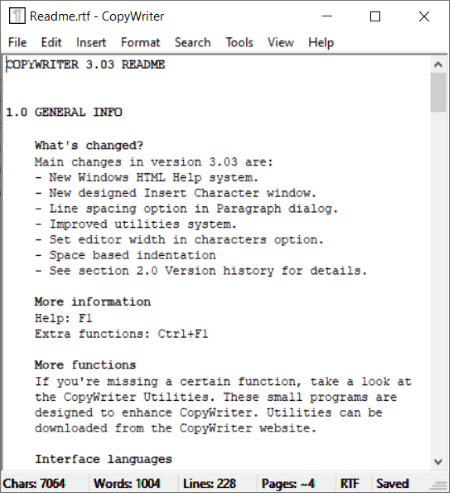Viewport: 450px width, 493px height.
Task: Click the Saved status indicator
Action: pos(392,483)
